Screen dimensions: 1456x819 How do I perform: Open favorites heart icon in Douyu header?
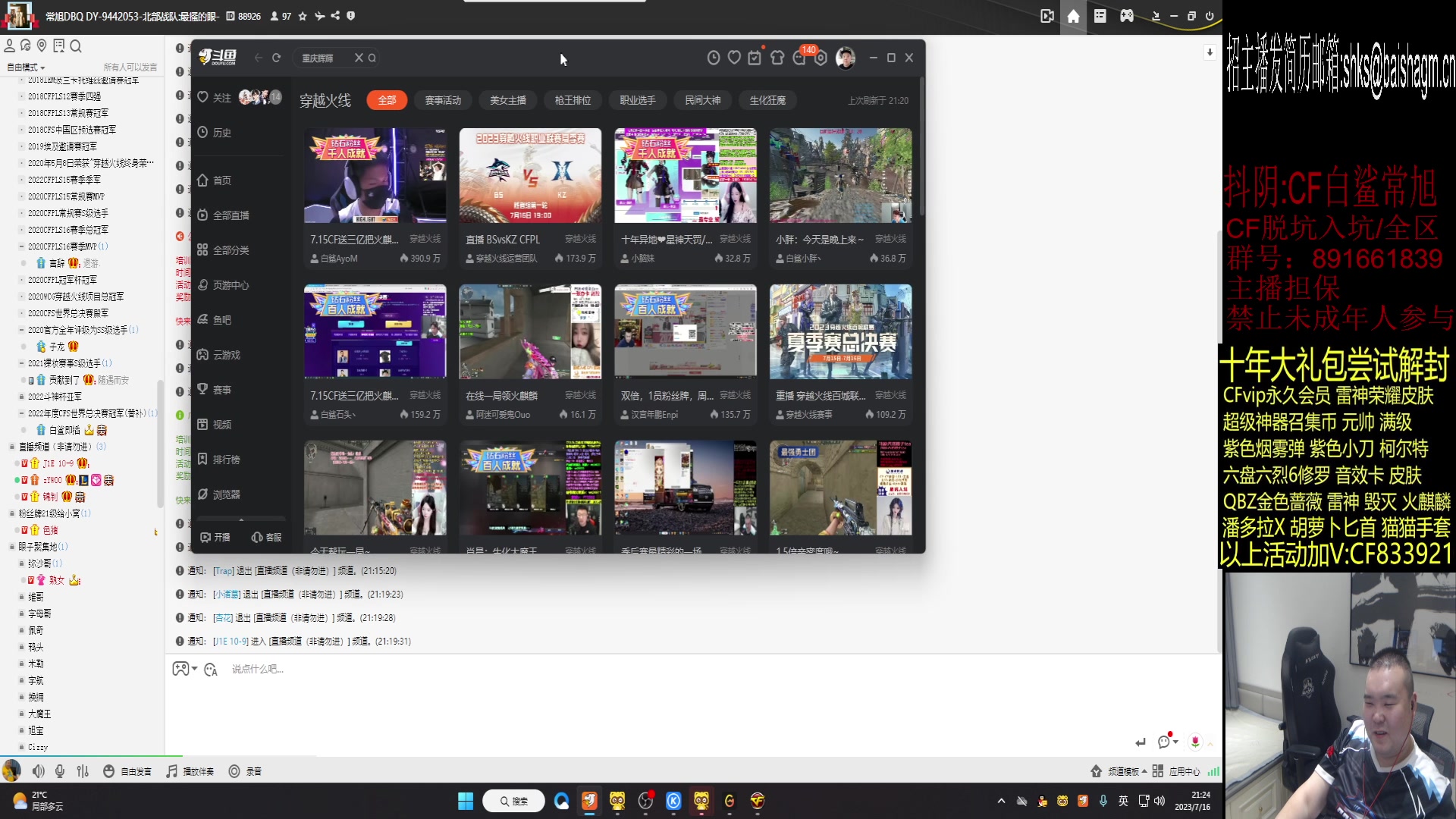(x=733, y=58)
